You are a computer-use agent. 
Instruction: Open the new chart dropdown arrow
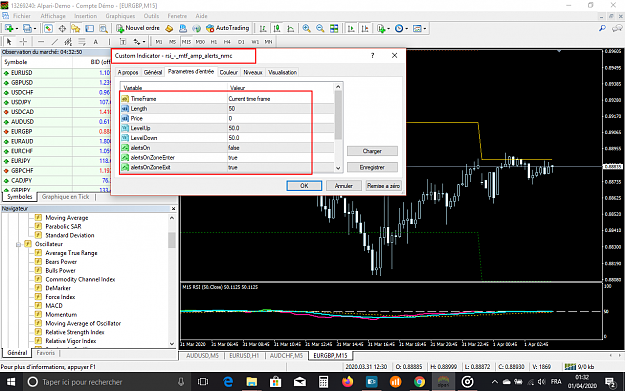pyautogui.click(x=16, y=29)
